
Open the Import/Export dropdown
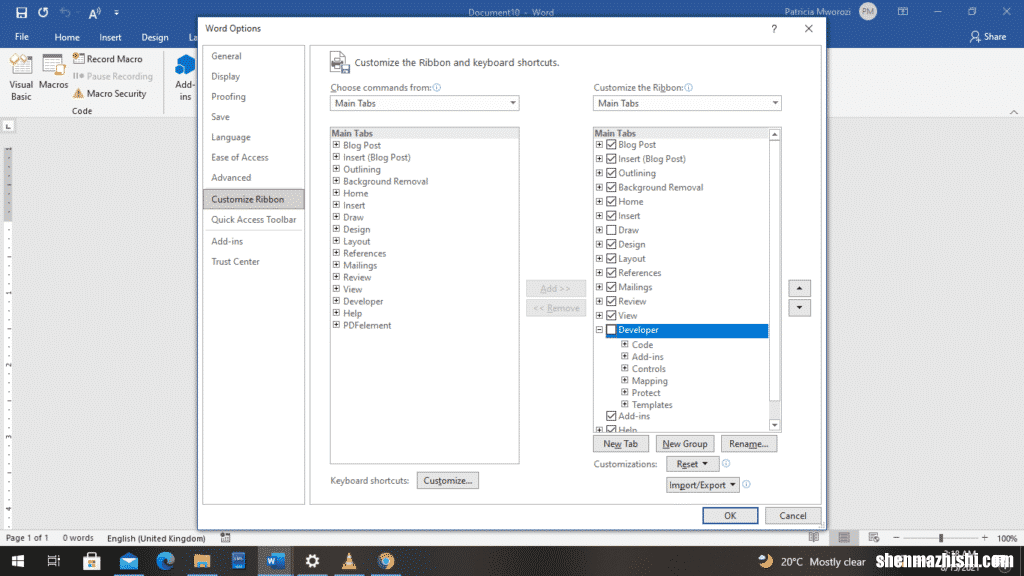[703, 485]
